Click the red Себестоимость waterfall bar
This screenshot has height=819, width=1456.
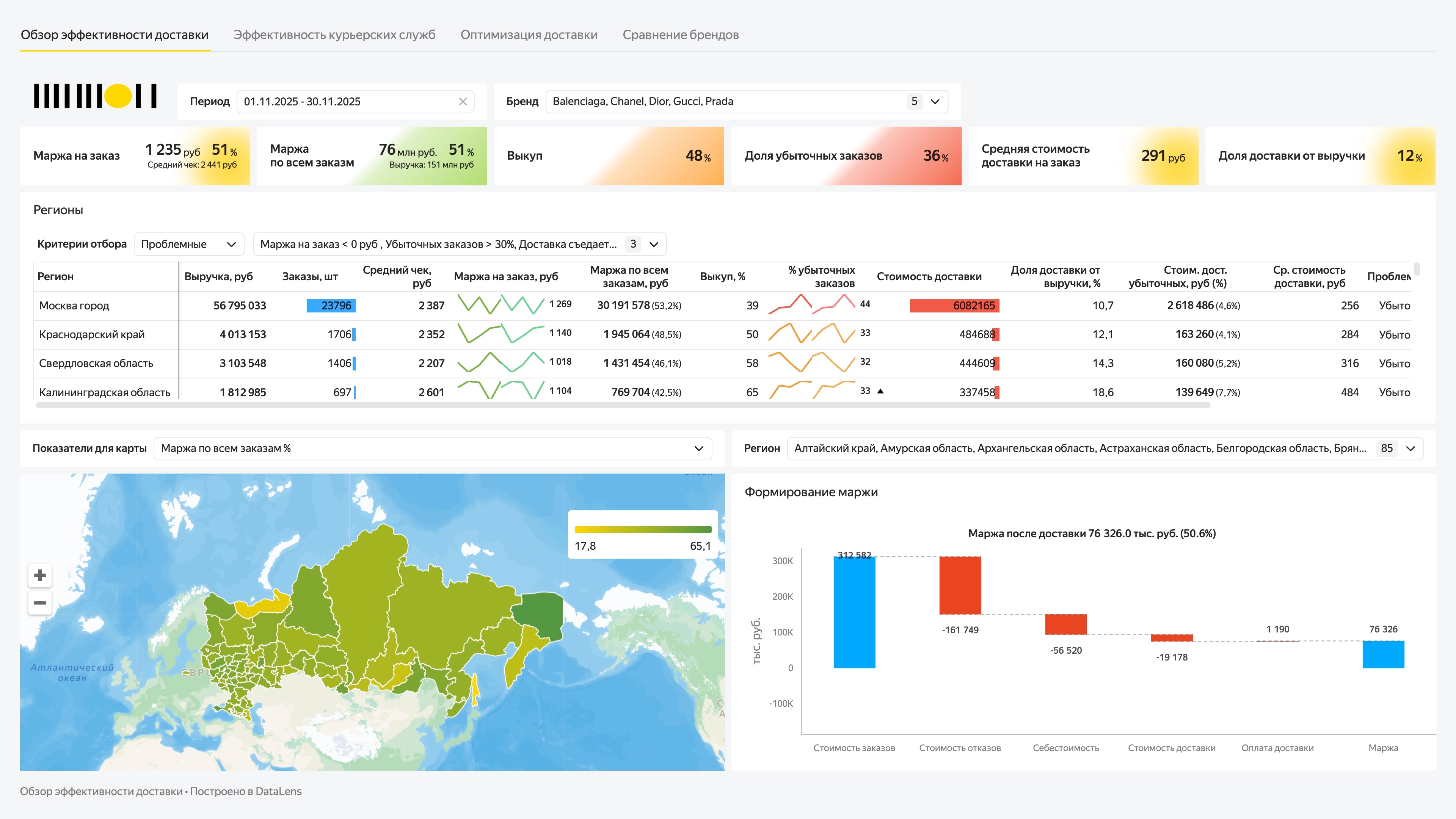point(1065,624)
